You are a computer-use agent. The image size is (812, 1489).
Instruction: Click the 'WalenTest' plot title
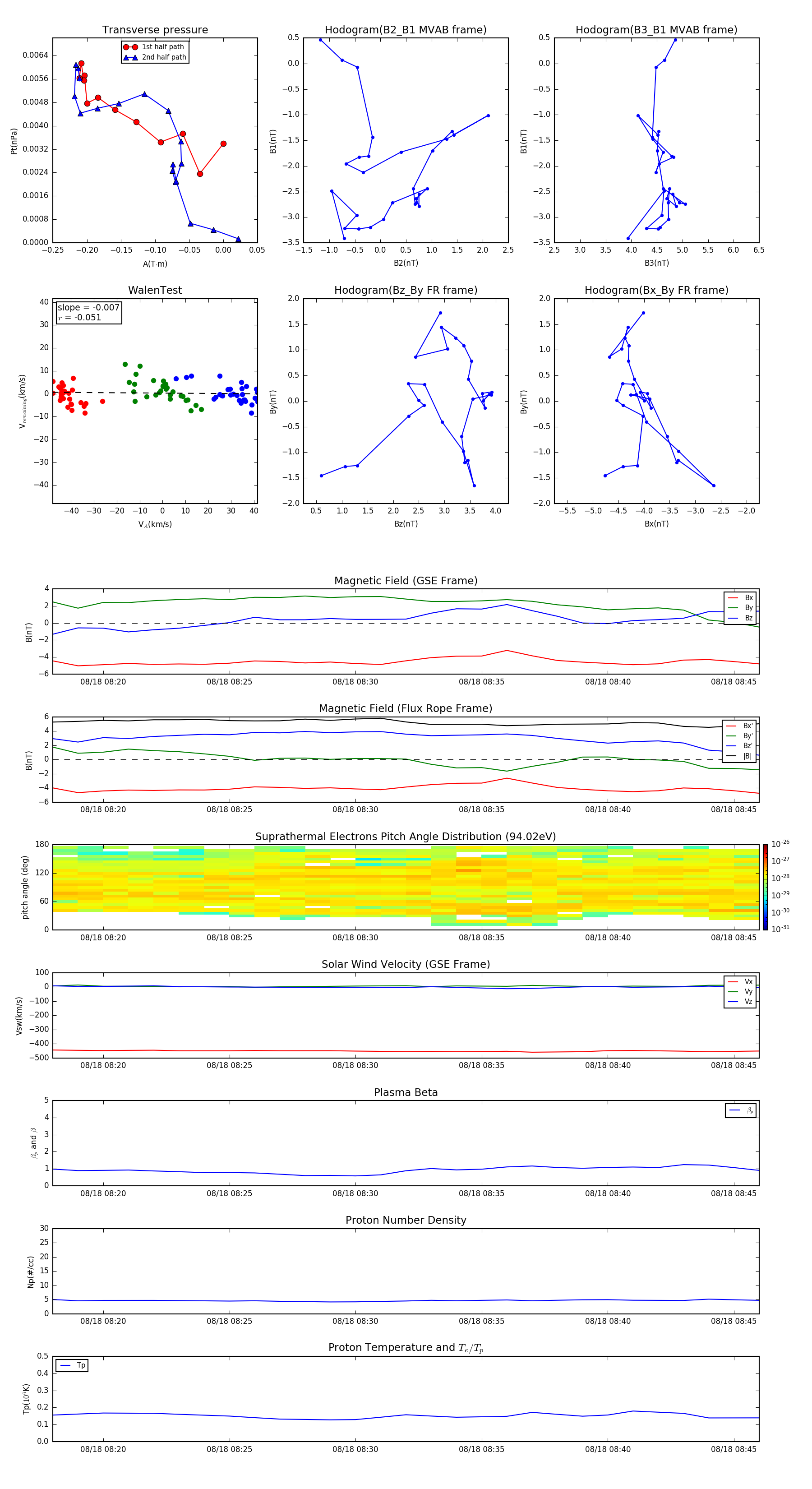click(x=155, y=290)
